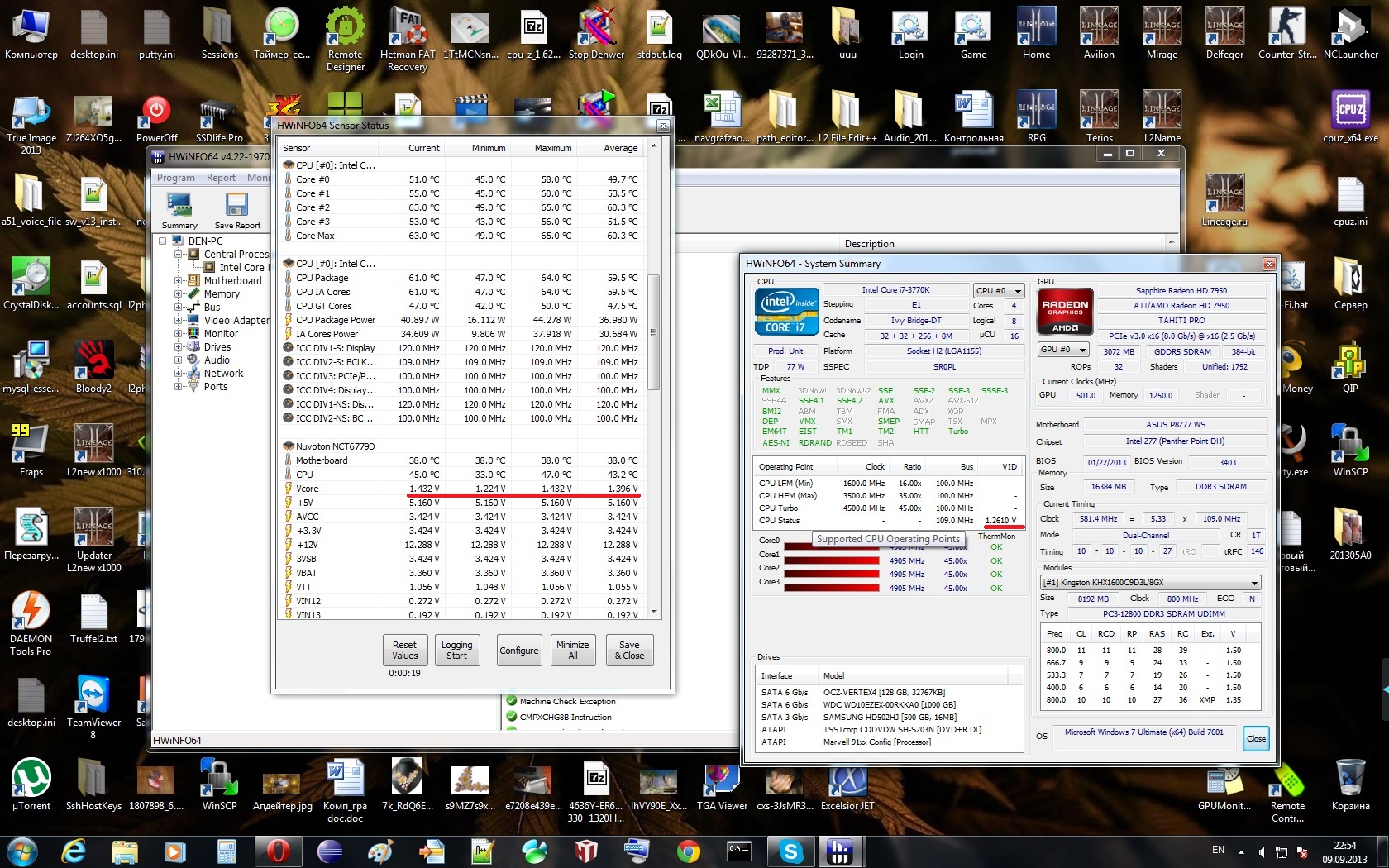Open Excelsior JET desktop icon
1389x868 pixels.
(847, 785)
